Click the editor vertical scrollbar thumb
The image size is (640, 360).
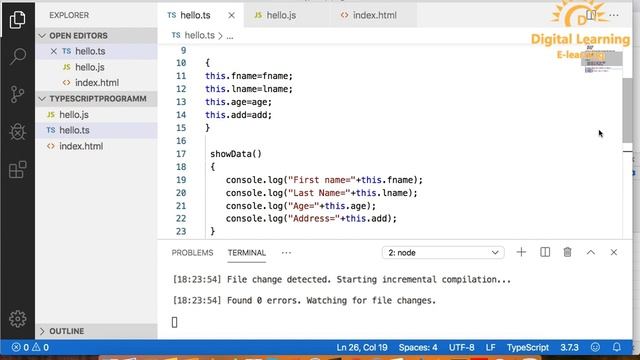[627, 109]
